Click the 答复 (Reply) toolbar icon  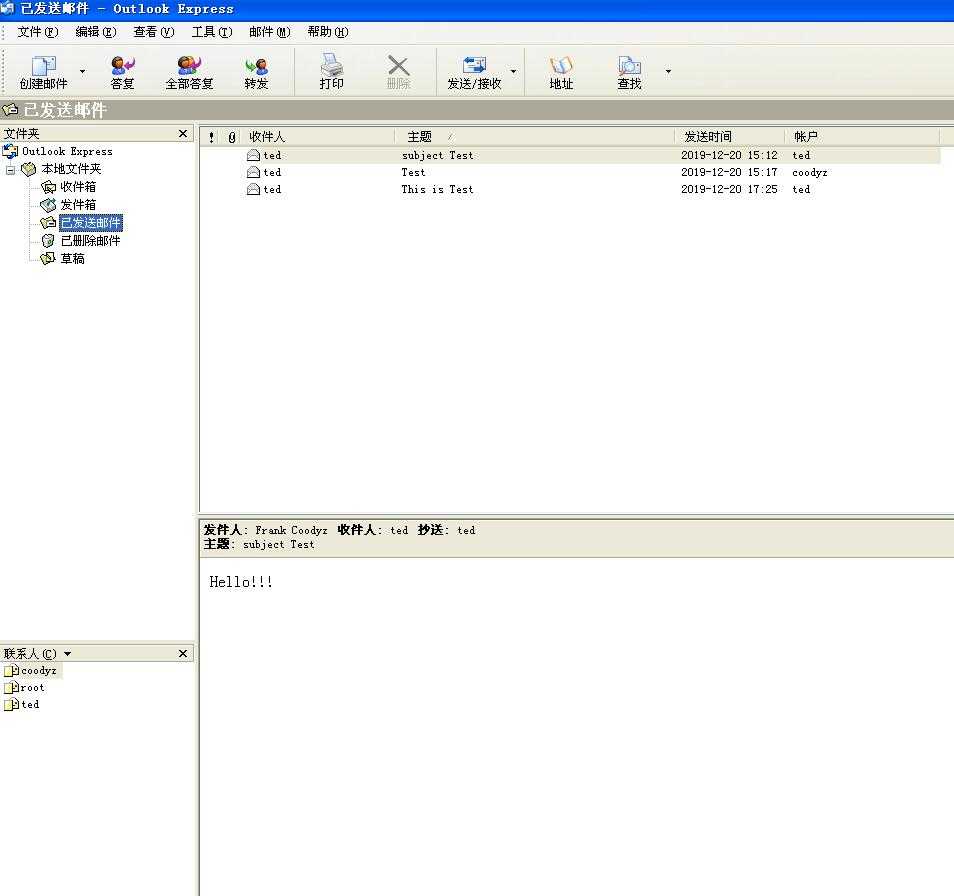point(122,72)
